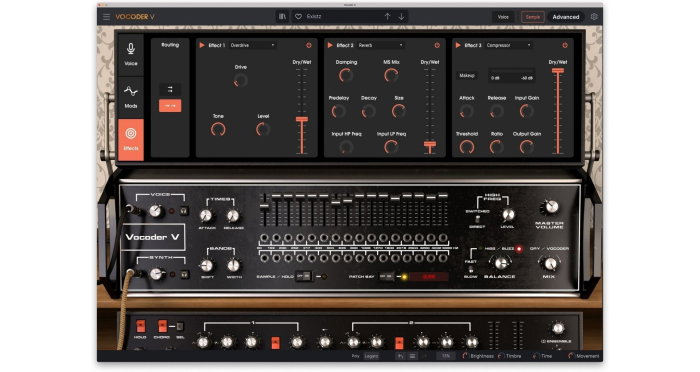Adjust the Dry/Vocoder Mix knob

550,263
